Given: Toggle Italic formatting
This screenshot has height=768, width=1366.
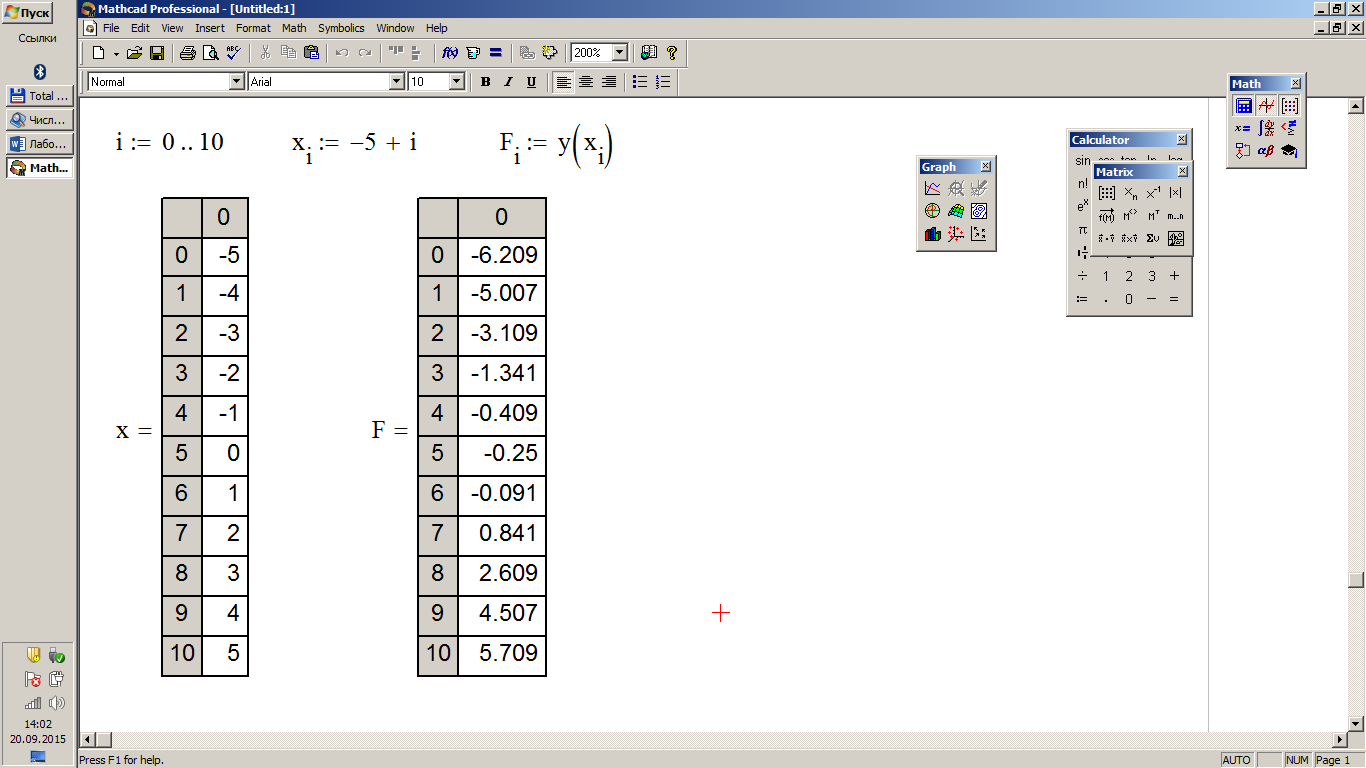Looking at the screenshot, I should click(508, 82).
